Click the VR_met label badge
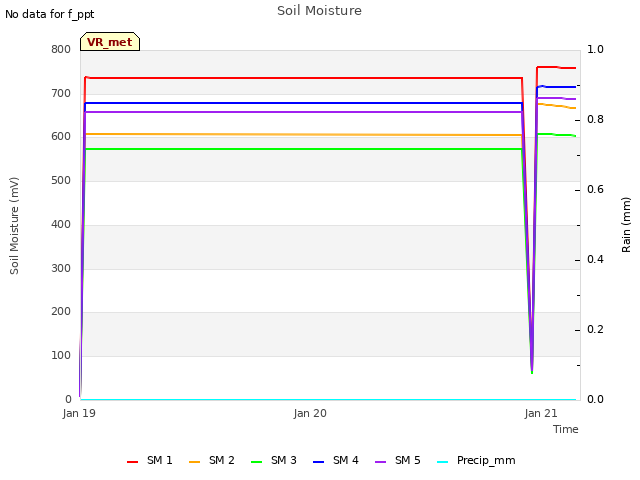Screen dimensions: 640x480 pos(110,42)
